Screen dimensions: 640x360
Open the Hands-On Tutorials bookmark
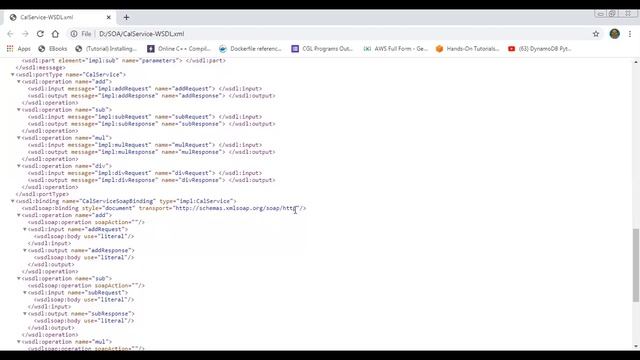click(467, 49)
